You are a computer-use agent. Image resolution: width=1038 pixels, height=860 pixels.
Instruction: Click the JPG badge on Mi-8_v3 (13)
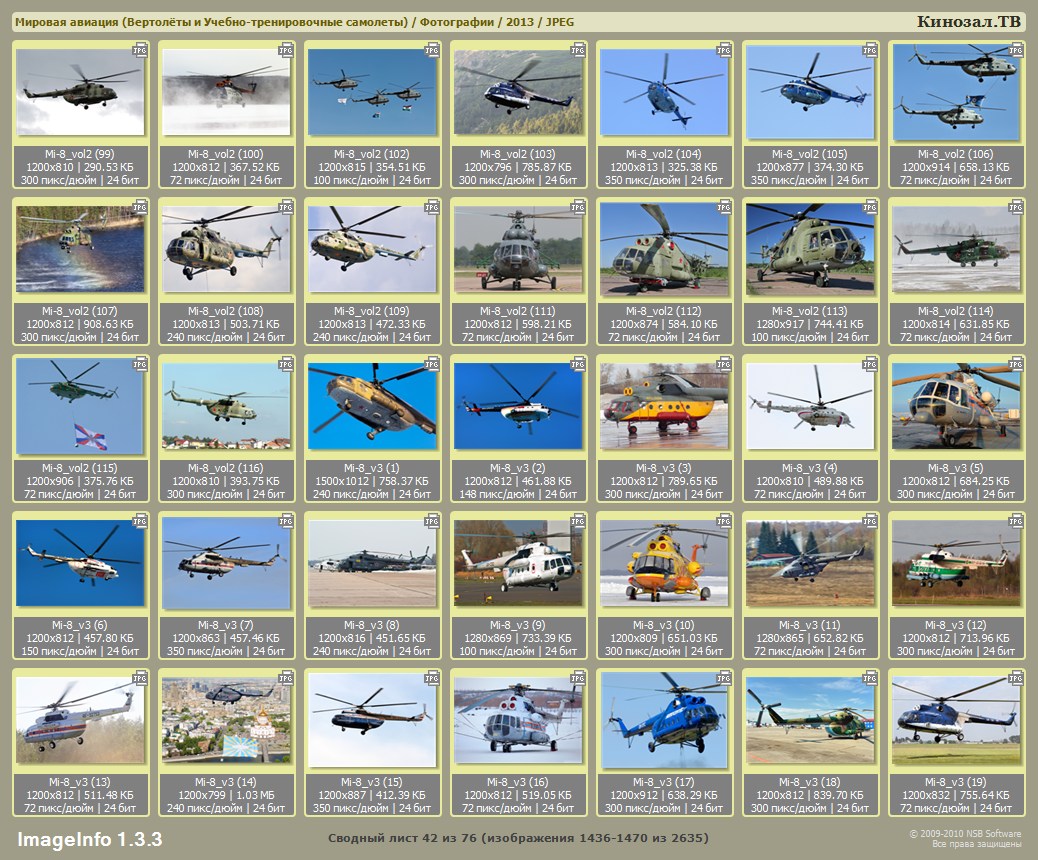[140, 678]
